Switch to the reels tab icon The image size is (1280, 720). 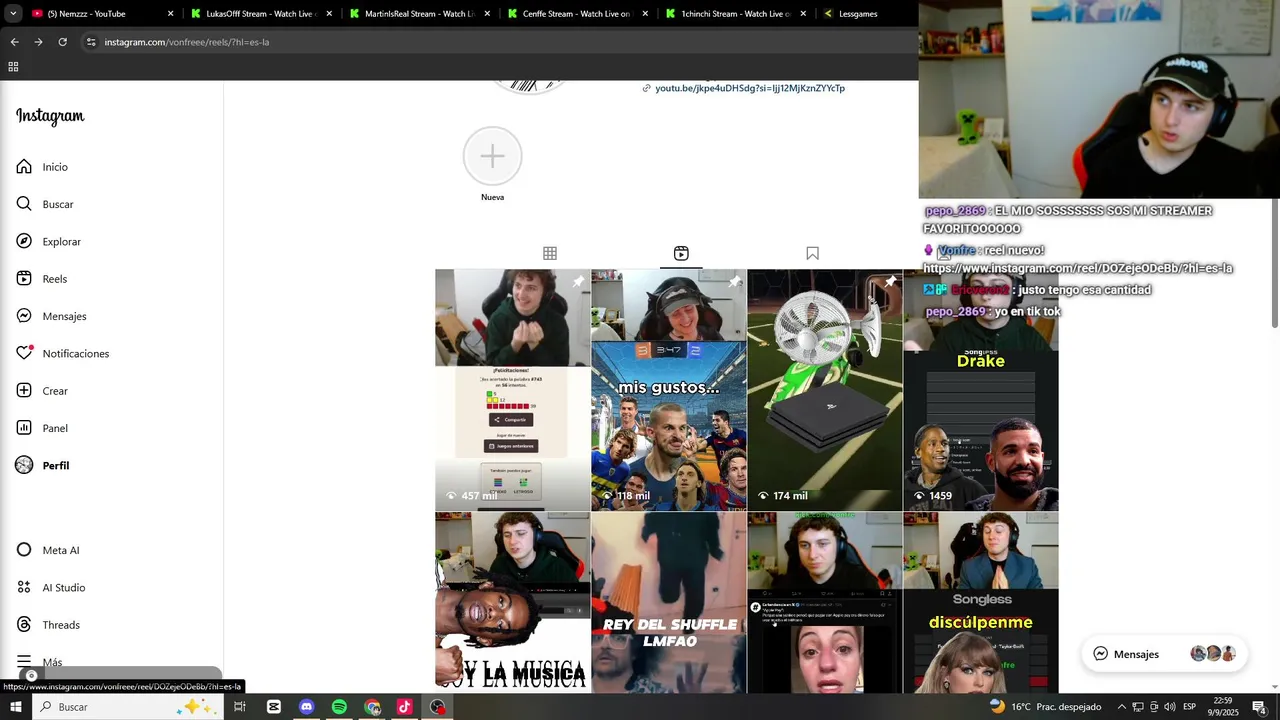tap(681, 253)
